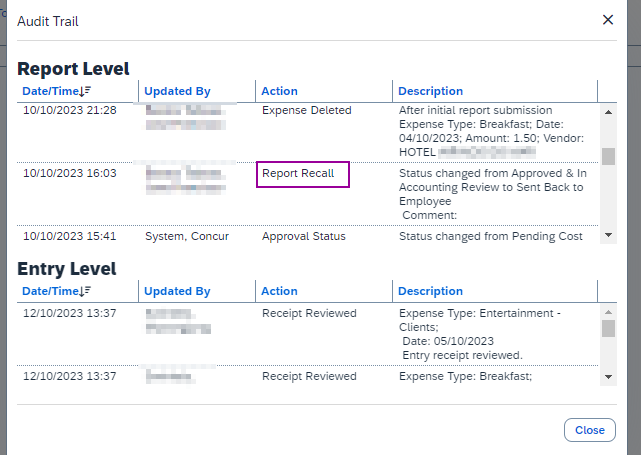This screenshot has height=455, width=641.
Task: Click 'Expense Type: Breakfast;' in Entry Level
Action: point(466,376)
